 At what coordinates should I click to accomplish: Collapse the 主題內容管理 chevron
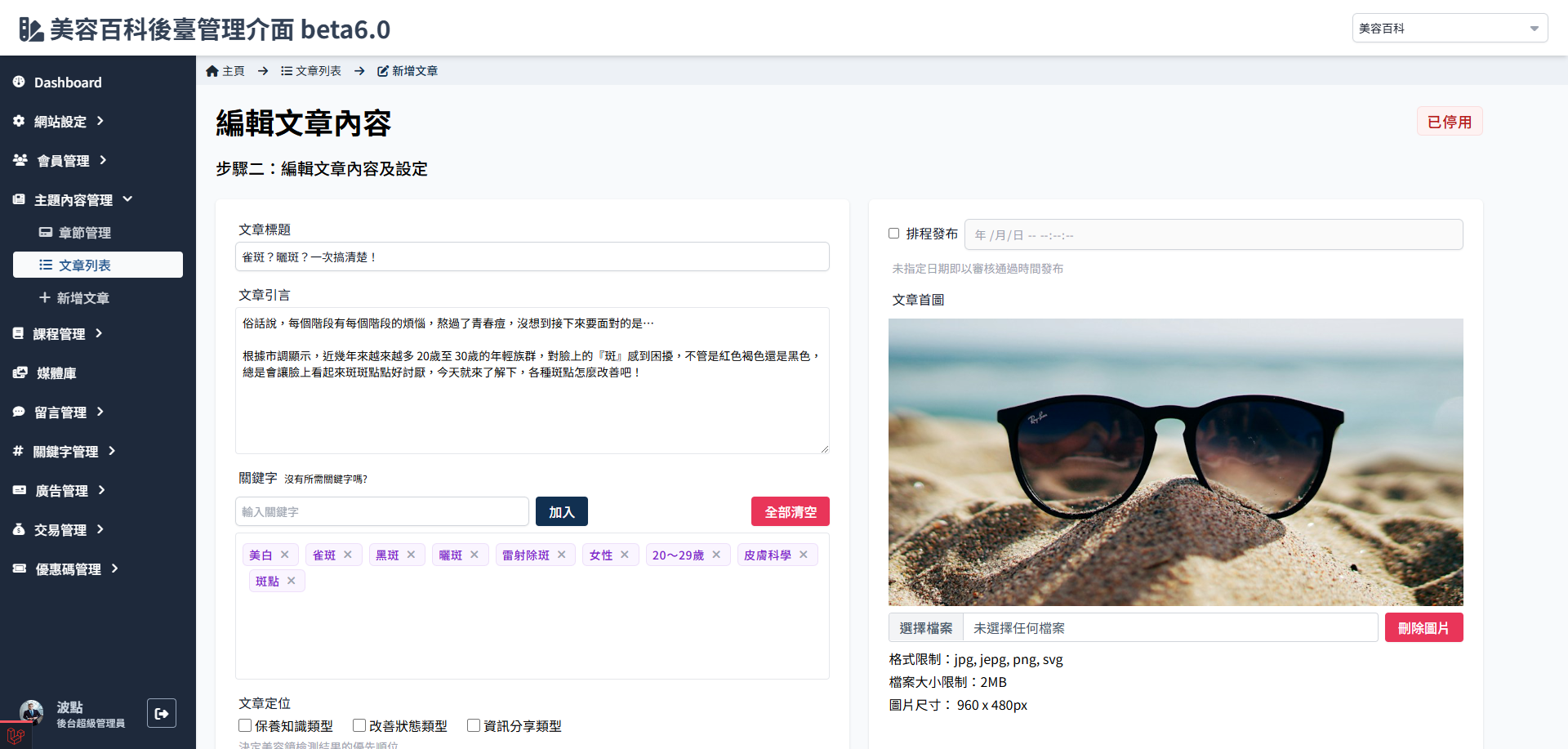coord(127,199)
